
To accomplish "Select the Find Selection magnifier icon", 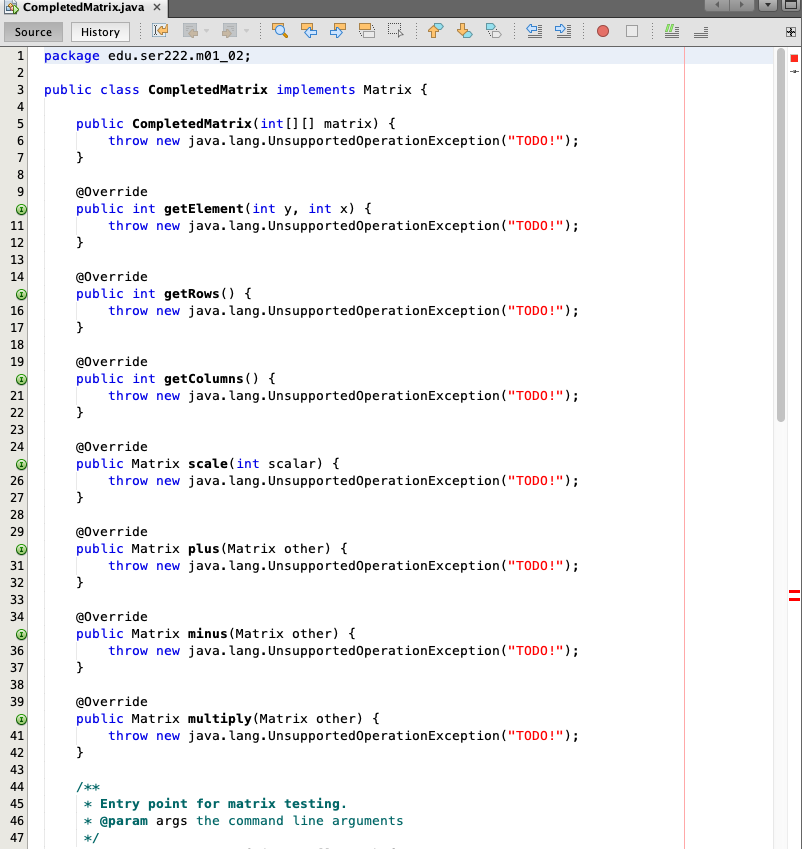I will [280, 31].
